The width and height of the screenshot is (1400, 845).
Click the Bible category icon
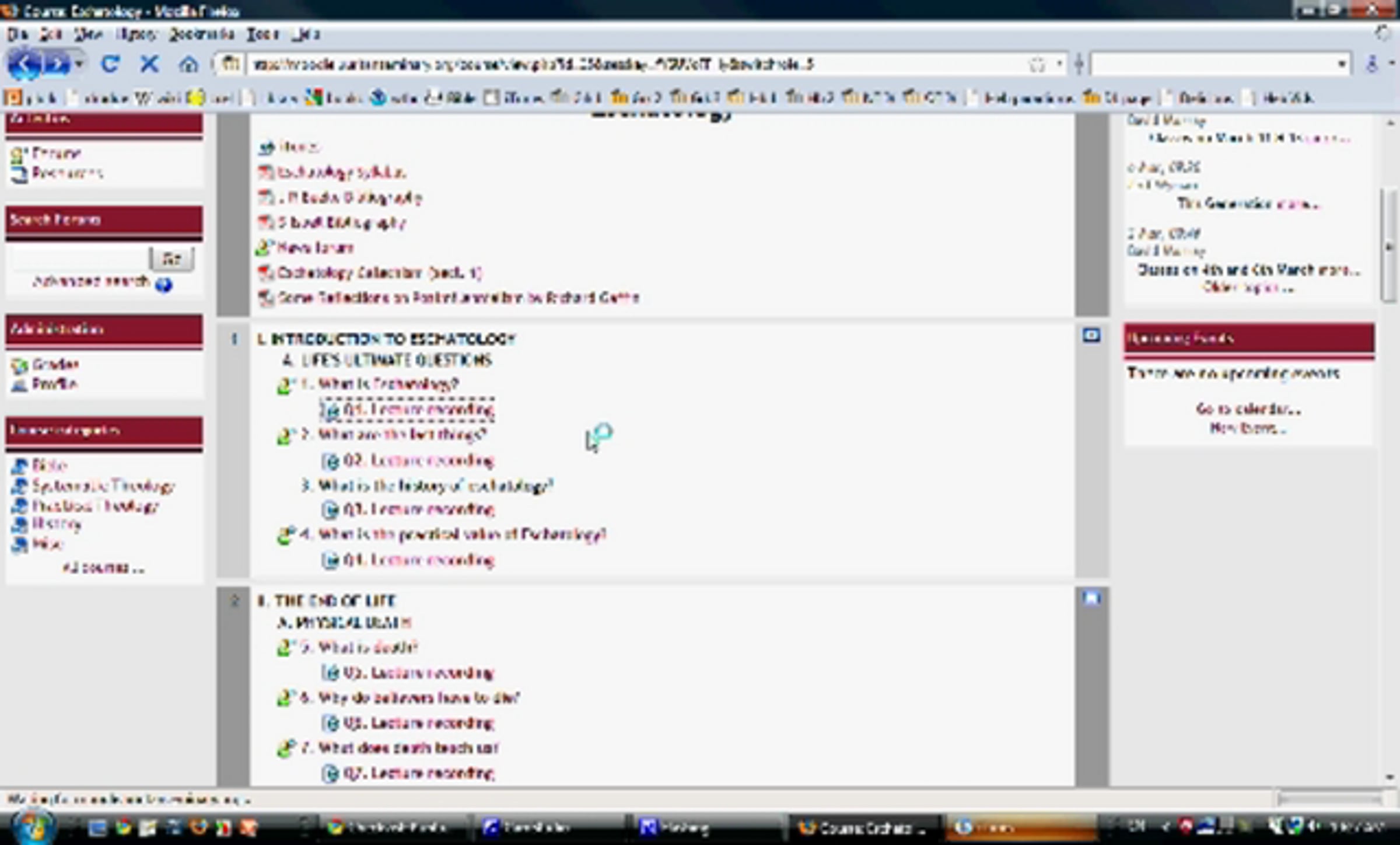click(x=19, y=466)
